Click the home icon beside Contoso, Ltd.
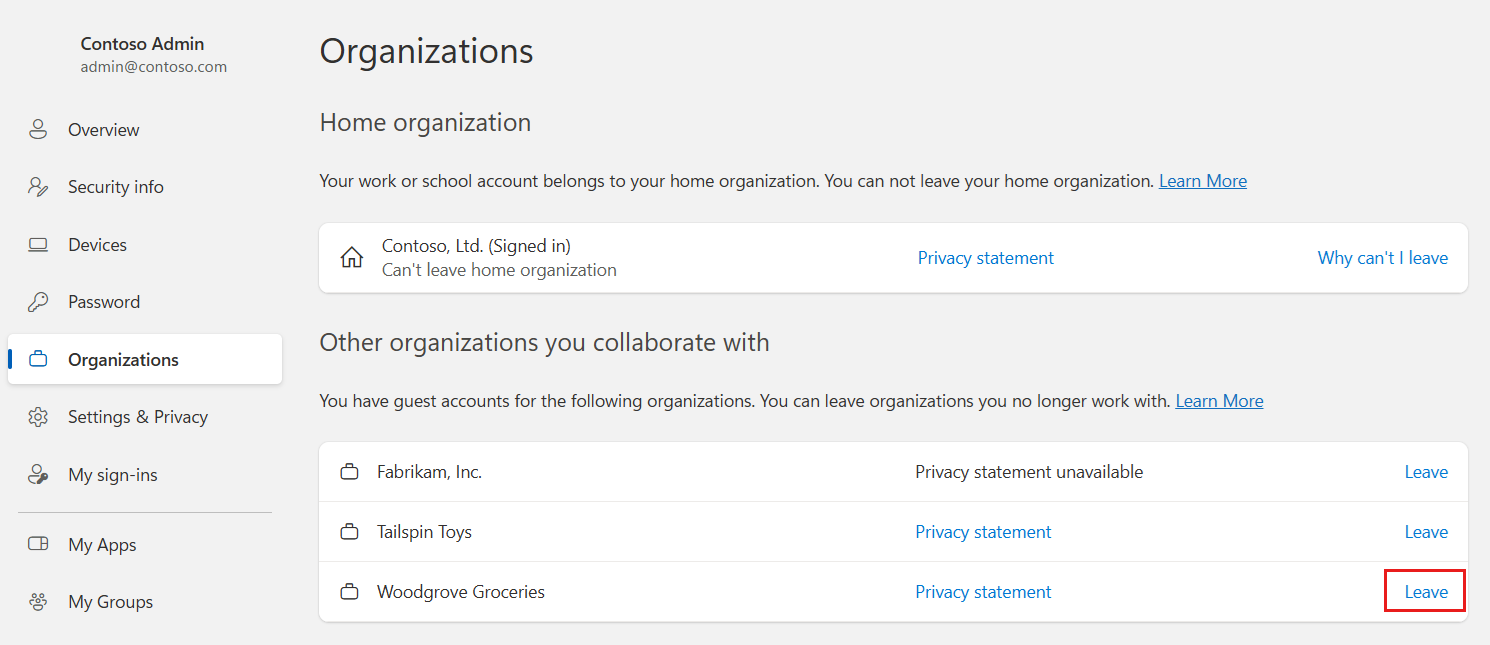The height and width of the screenshot is (645, 1490). point(352,258)
